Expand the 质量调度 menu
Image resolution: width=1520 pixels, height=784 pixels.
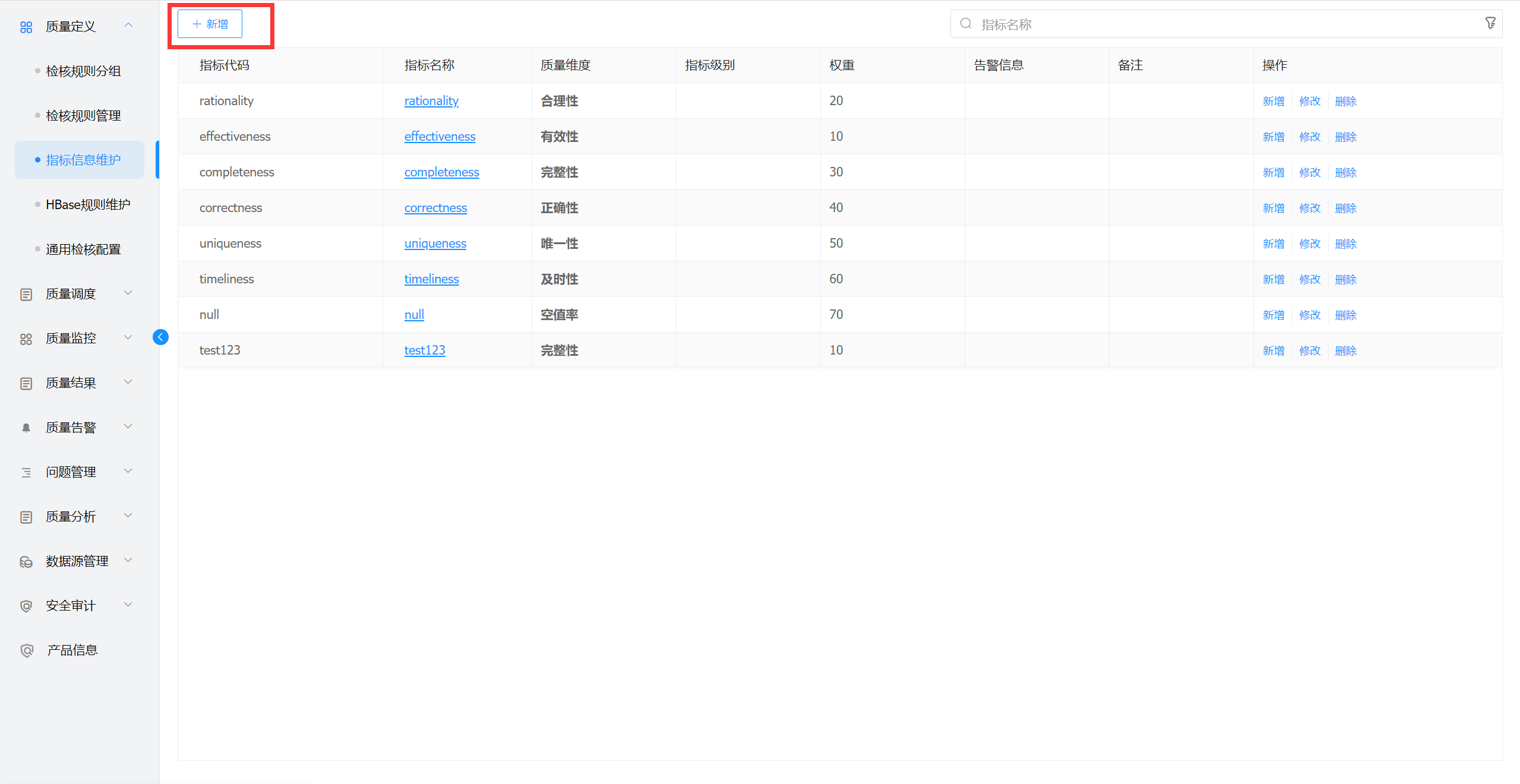coord(71,294)
